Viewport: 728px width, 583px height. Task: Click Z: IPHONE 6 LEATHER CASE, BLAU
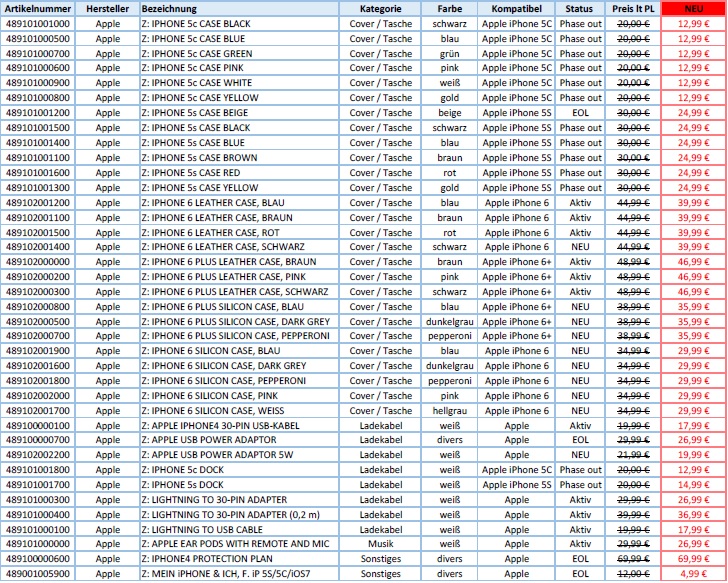point(239,202)
